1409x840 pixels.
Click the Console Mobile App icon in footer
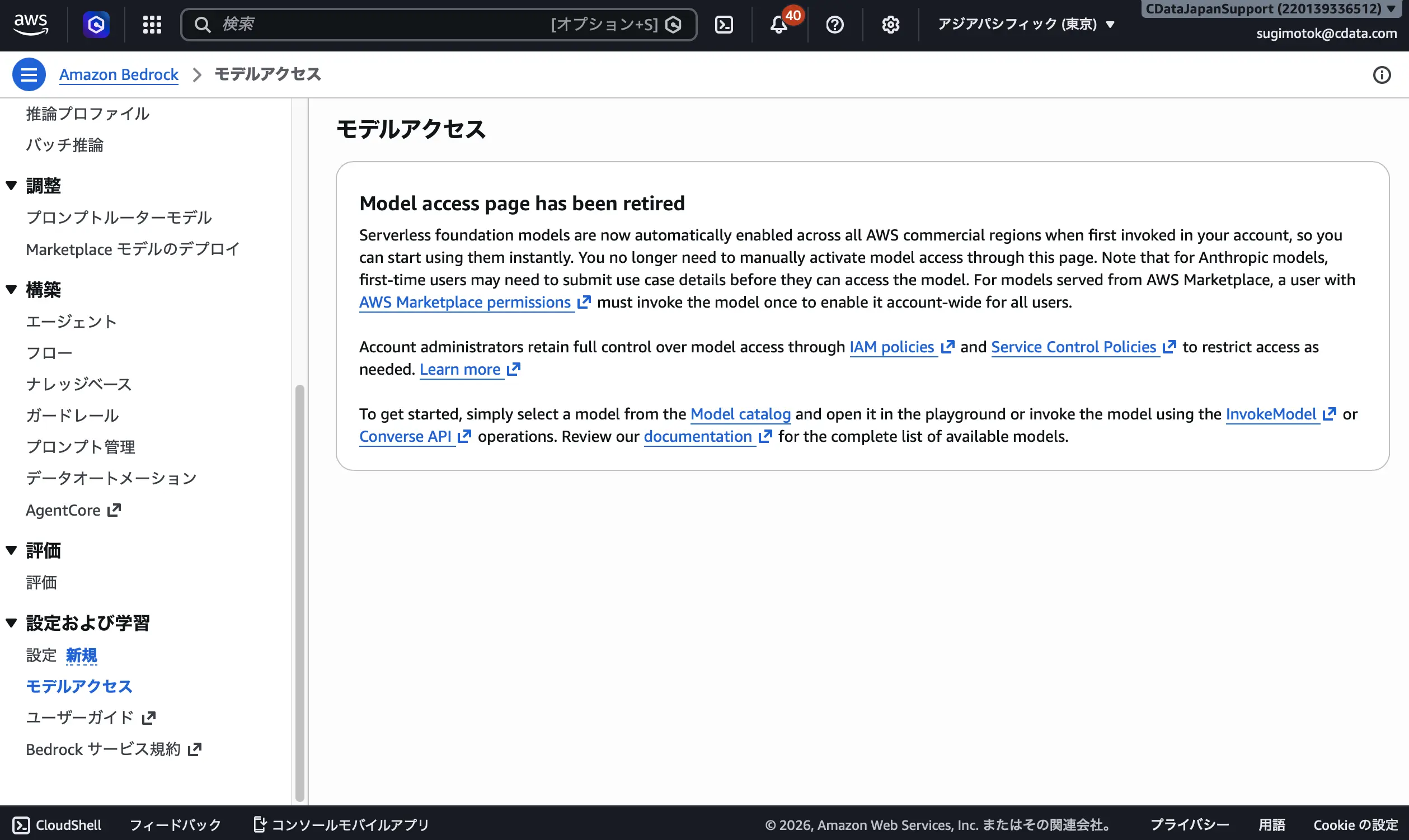pyautogui.click(x=260, y=824)
